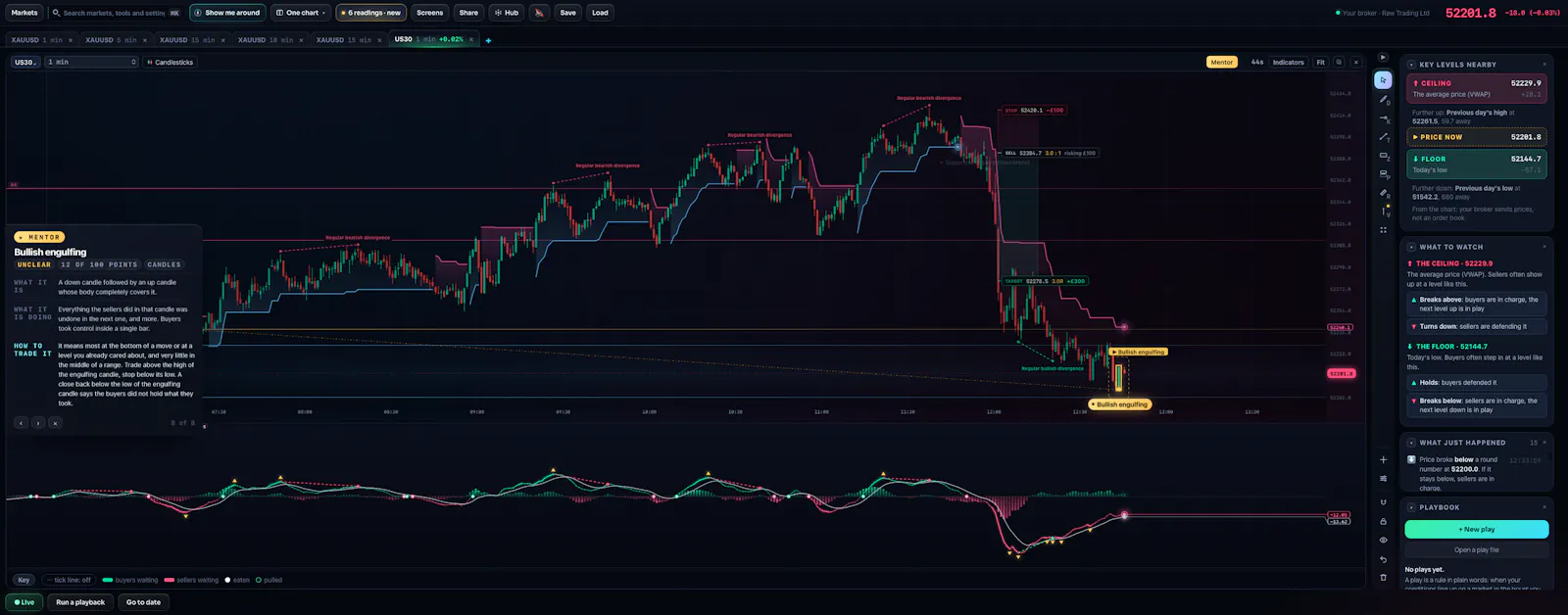This screenshot has width=1568, height=615.
Task: Toggle the Mentor mode button
Action: tap(1221, 62)
